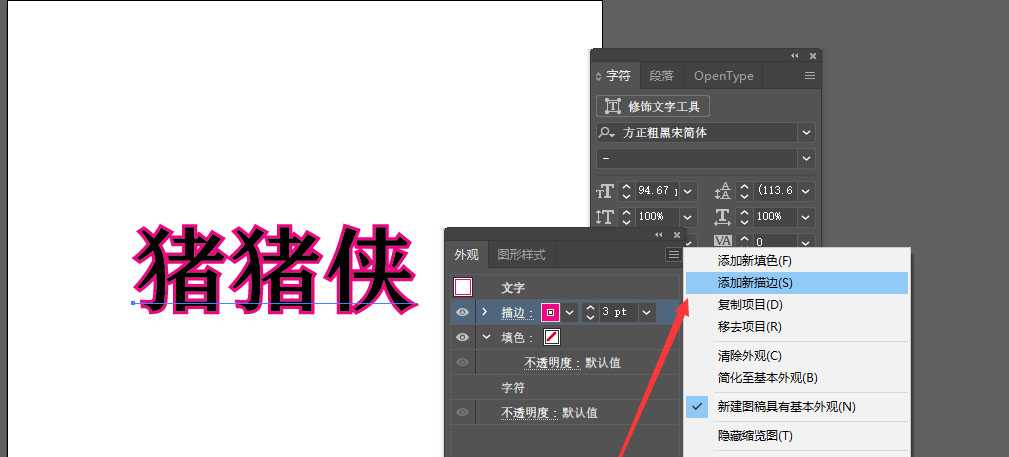1009x457 pixels.
Task: Open the Character panel options menu icon
Action: 810,76
